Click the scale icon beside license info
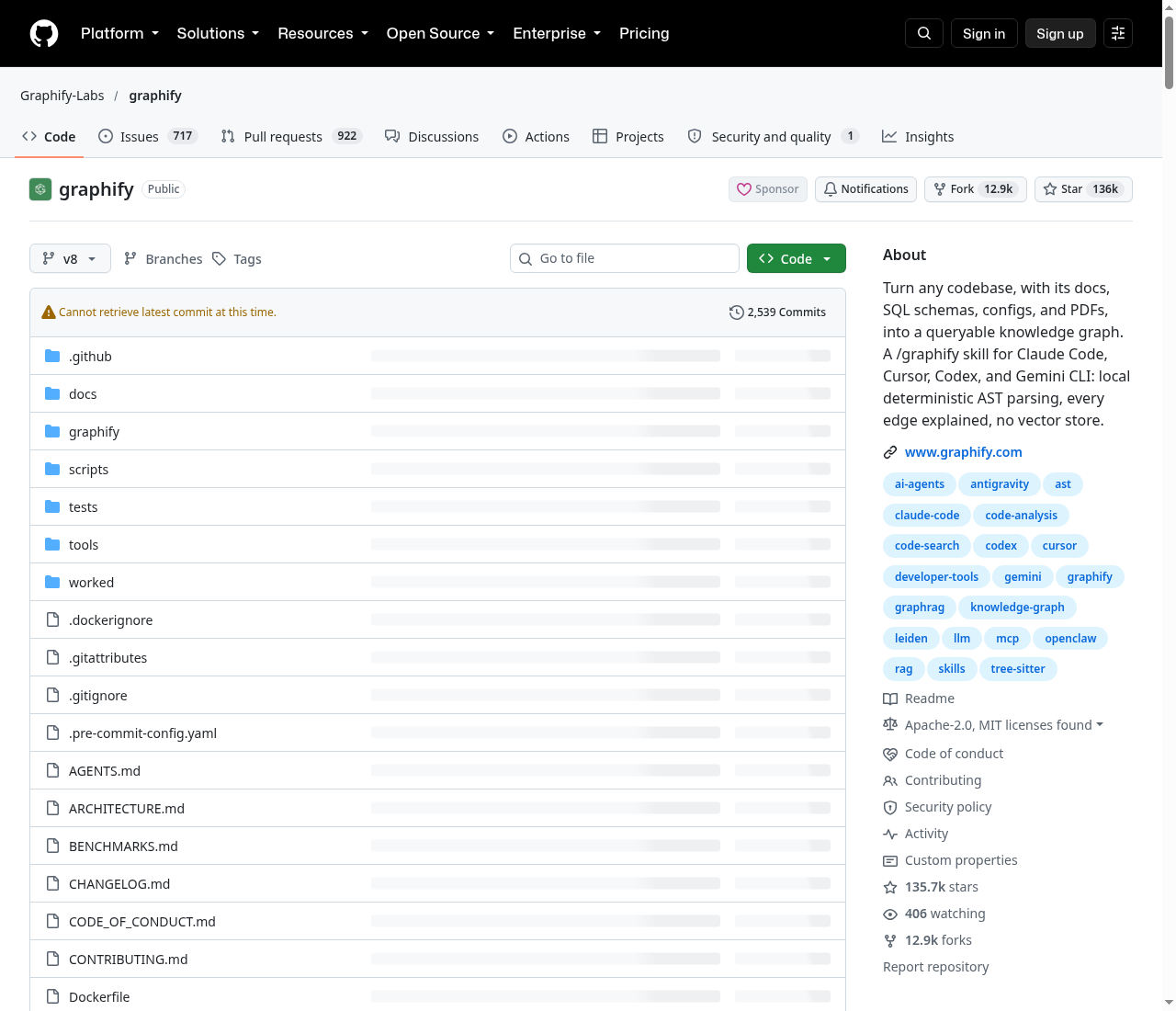1176x1011 pixels. click(890, 725)
